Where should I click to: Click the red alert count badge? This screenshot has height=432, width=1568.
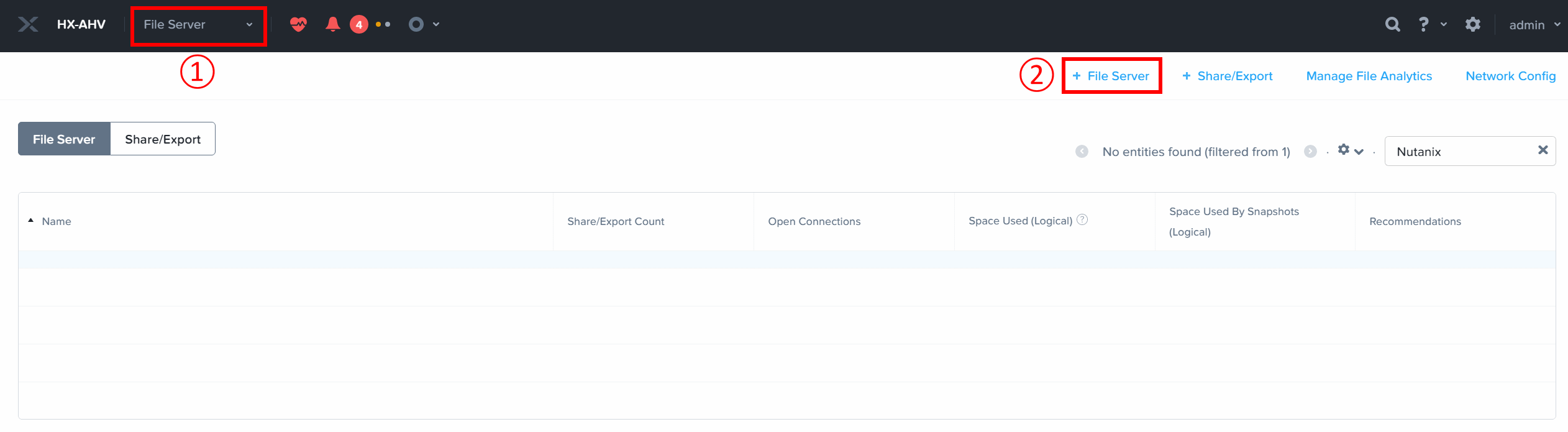[358, 24]
